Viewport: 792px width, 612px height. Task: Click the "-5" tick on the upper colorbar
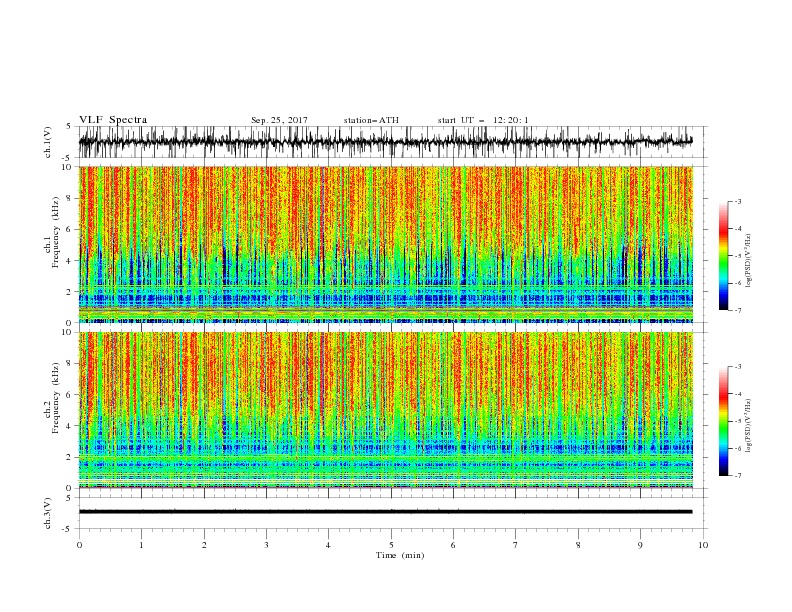click(737, 256)
